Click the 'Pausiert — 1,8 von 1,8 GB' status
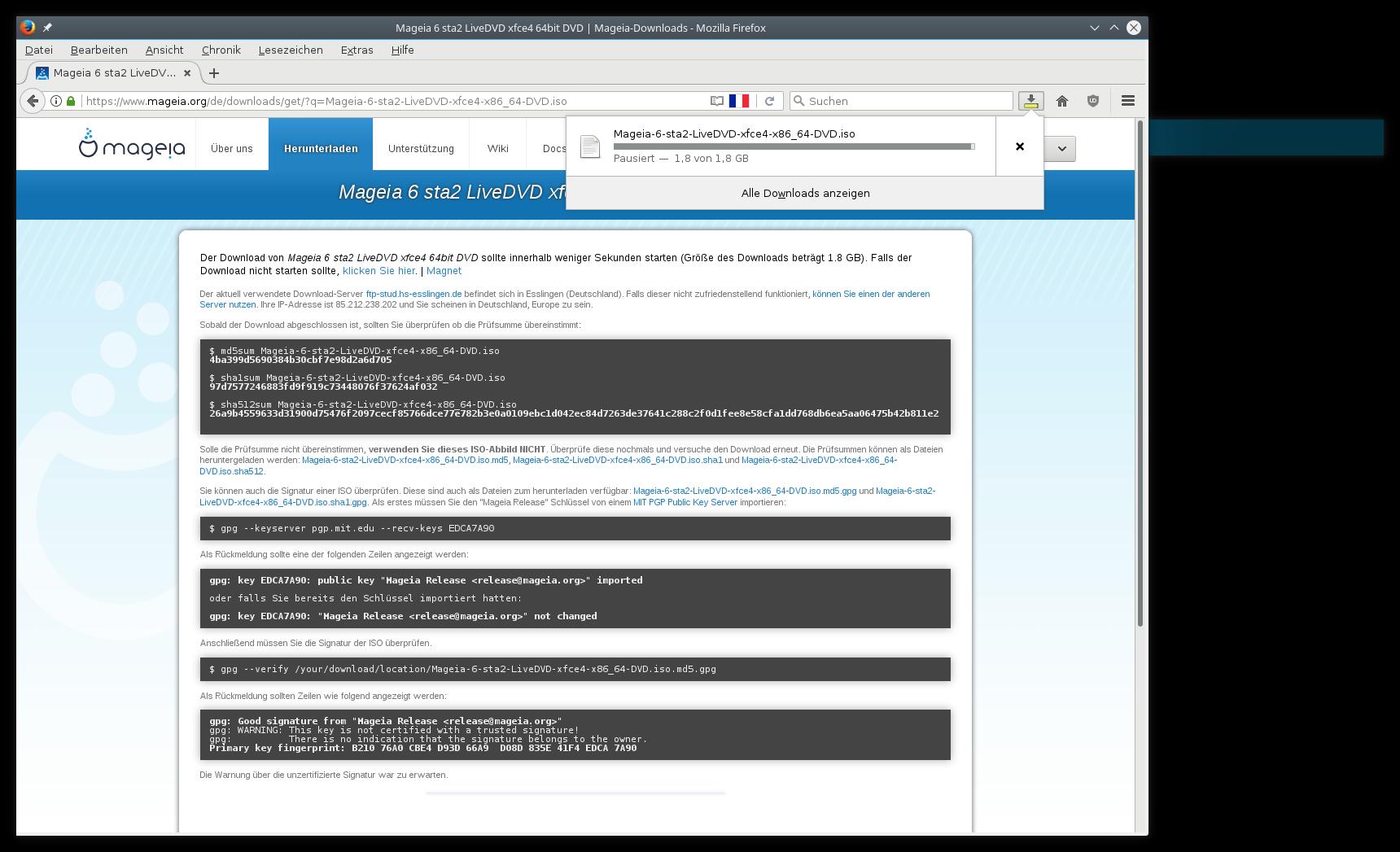Screen dimensions: 1400x852 point(681,159)
